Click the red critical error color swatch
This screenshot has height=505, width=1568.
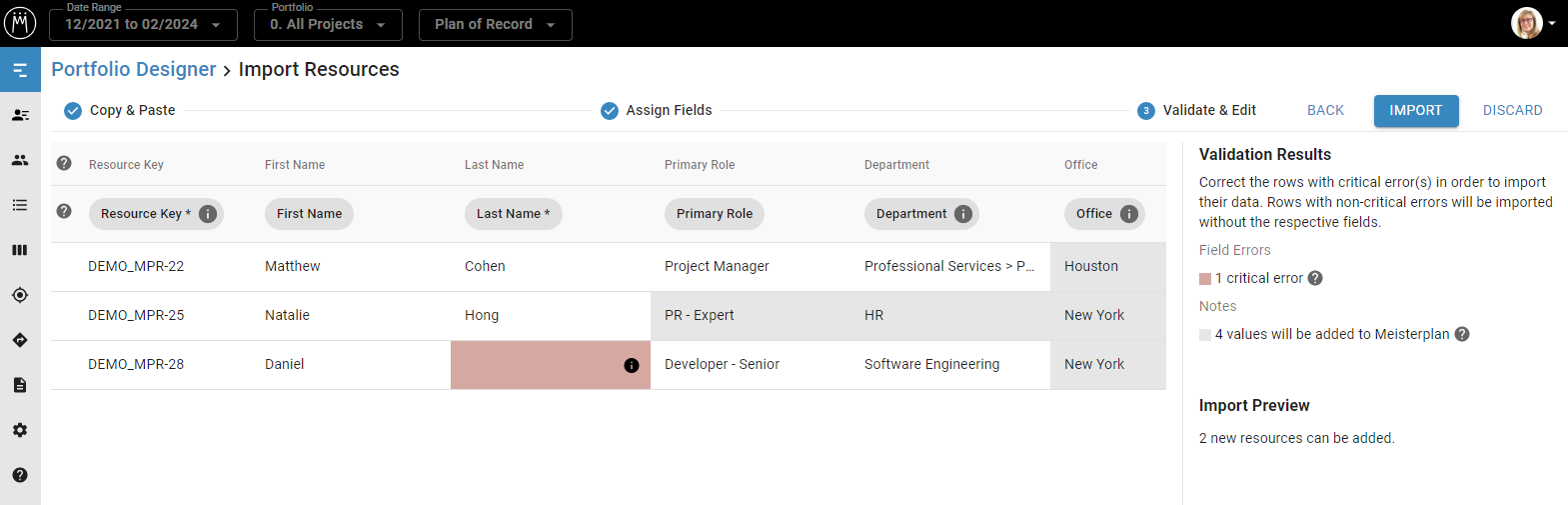pyautogui.click(x=1205, y=279)
